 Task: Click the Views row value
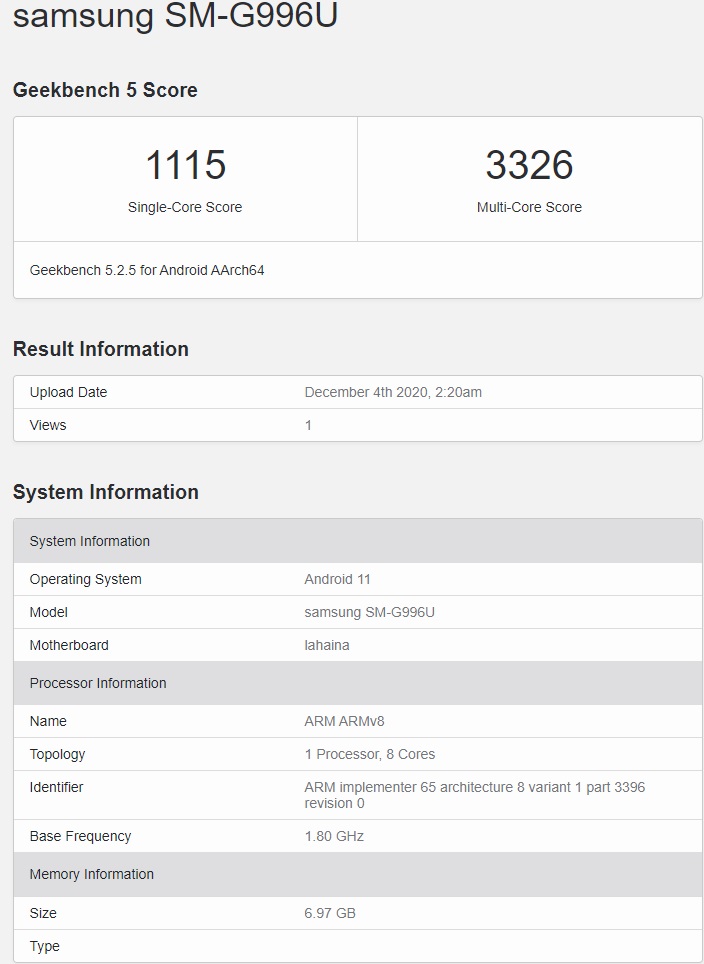(308, 425)
